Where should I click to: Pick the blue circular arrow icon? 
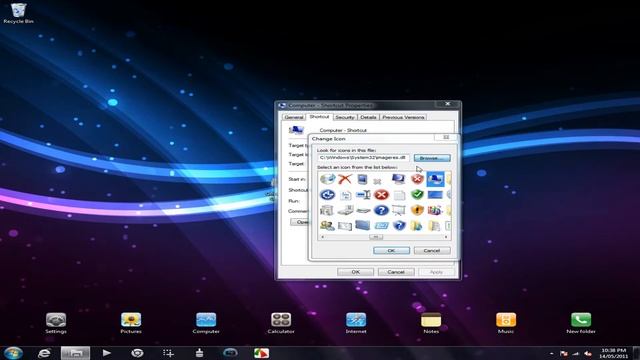click(x=327, y=195)
